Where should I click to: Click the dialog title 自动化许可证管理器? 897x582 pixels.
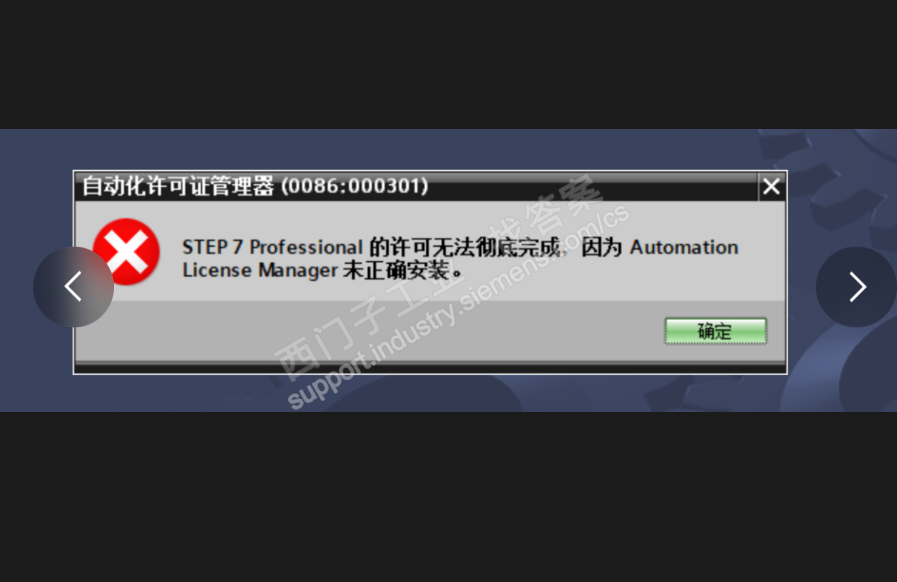[178, 186]
